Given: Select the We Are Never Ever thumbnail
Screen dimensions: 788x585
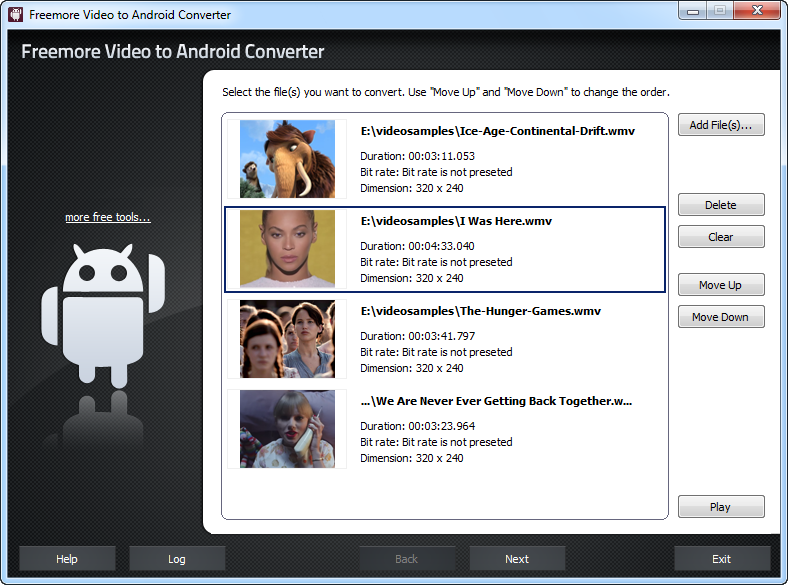Looking at the screenshot, I should 287,429.
